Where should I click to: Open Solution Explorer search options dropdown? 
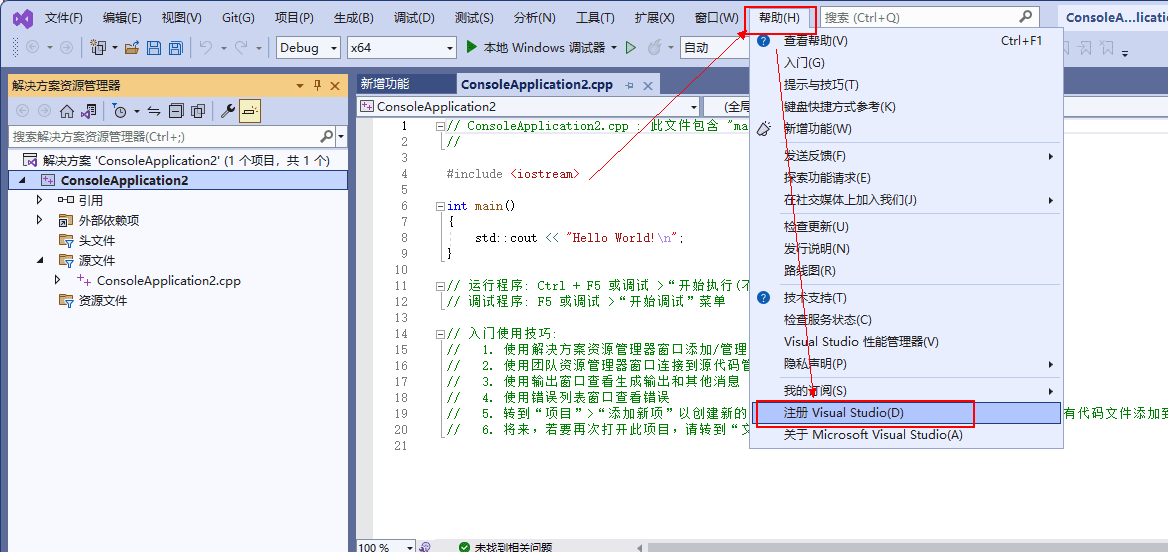pos(342,137)
